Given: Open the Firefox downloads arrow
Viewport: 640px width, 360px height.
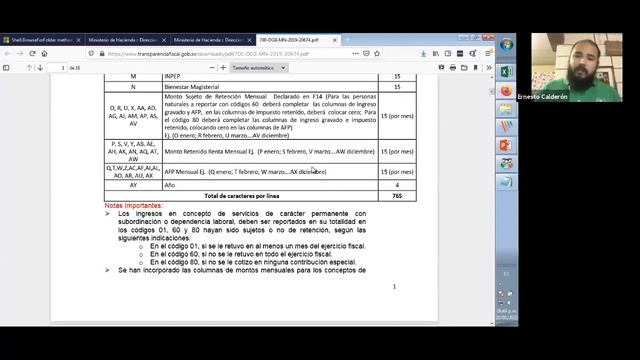Looking at the screenshot, I should [423, 53].
